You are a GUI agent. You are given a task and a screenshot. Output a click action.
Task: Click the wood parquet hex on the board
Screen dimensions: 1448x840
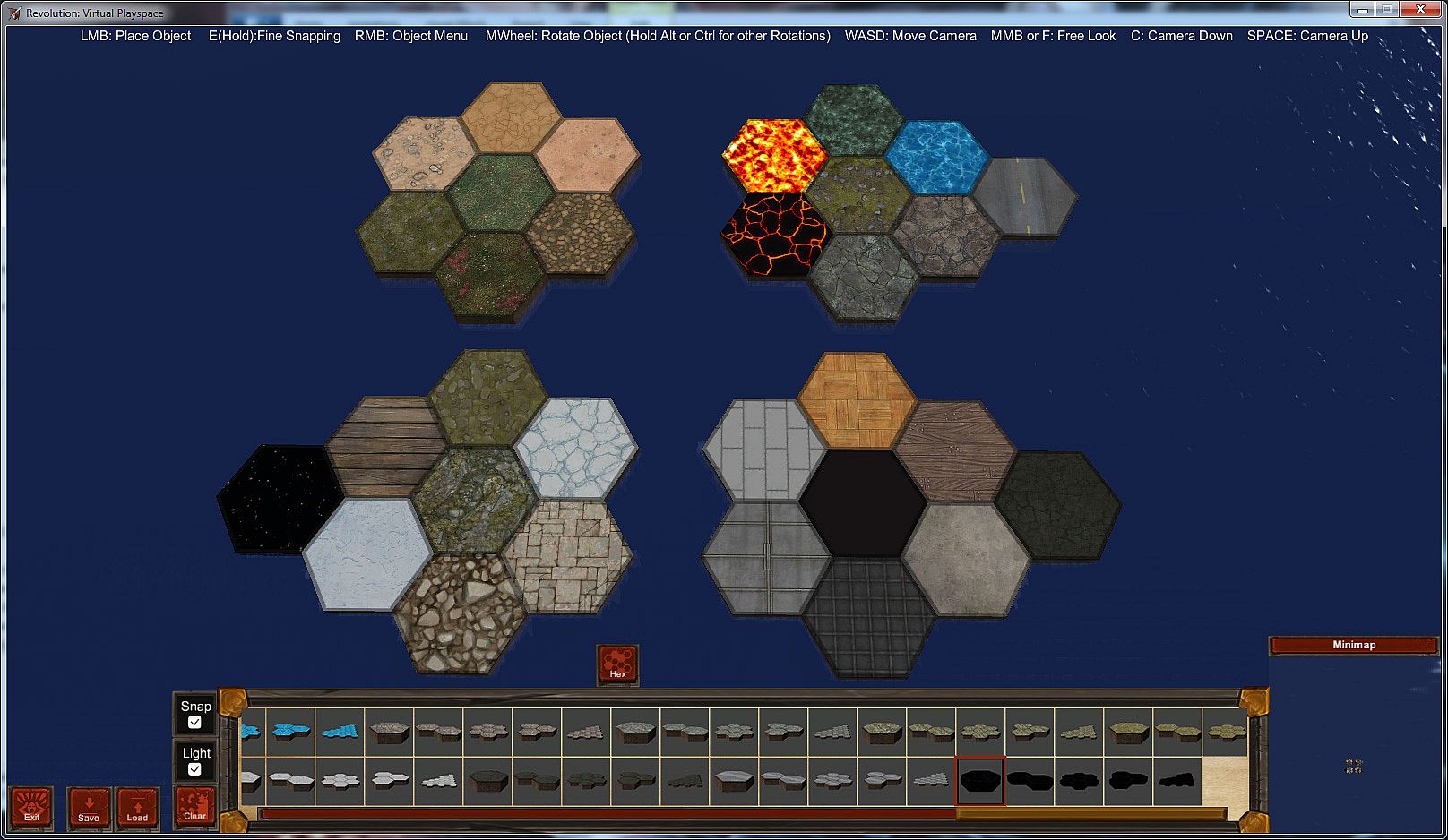coord(858,399)
